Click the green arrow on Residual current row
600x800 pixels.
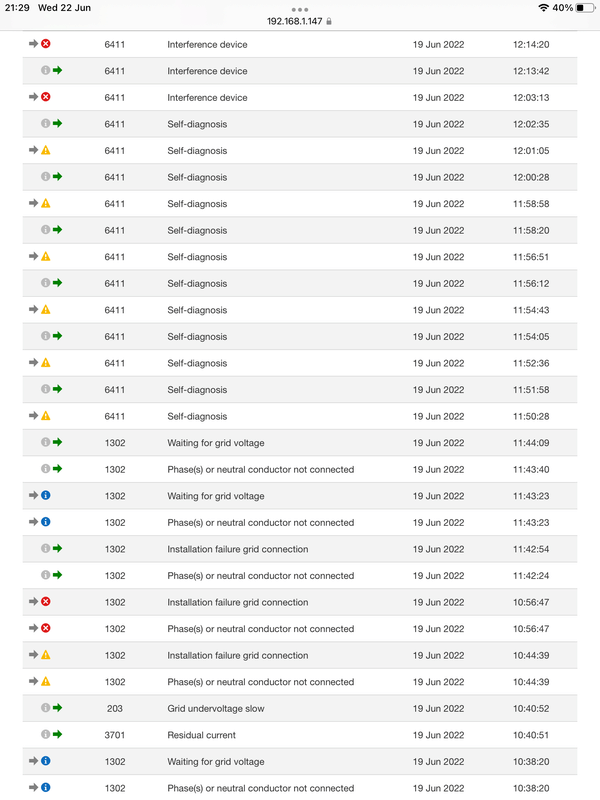pos(57,734)
